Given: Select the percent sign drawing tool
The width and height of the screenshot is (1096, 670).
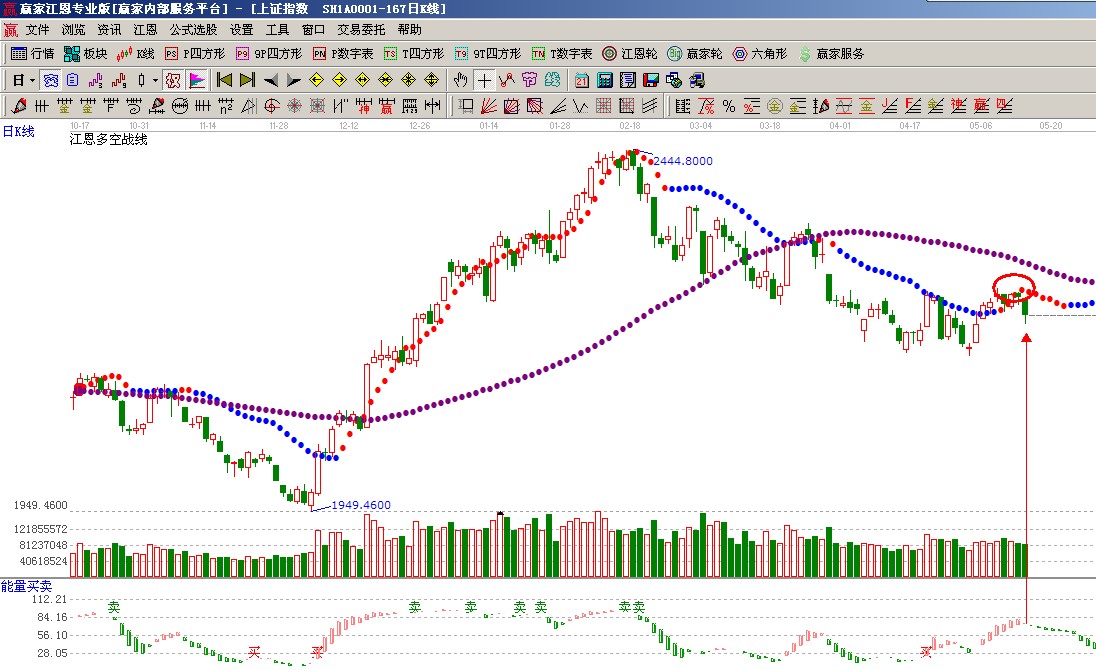Looking at the screenshot, I should pos(728,106).
